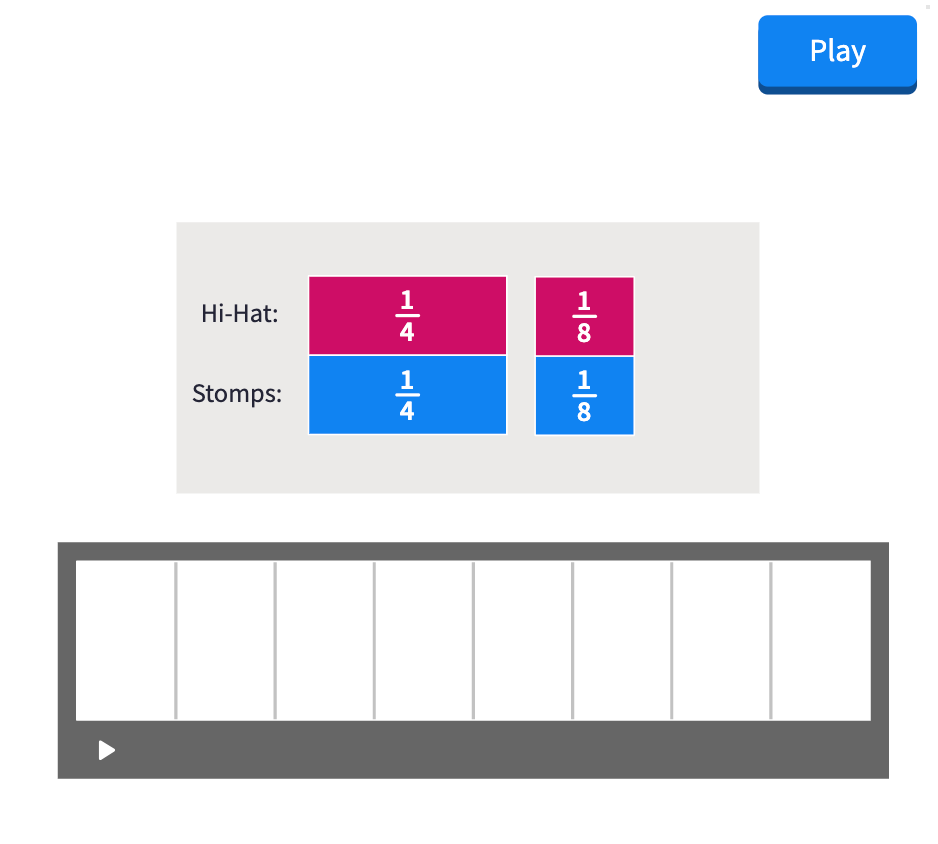Choose the sixth timeline cell
Viewport: 938px width, 844px height.
[x=622, y=640]
